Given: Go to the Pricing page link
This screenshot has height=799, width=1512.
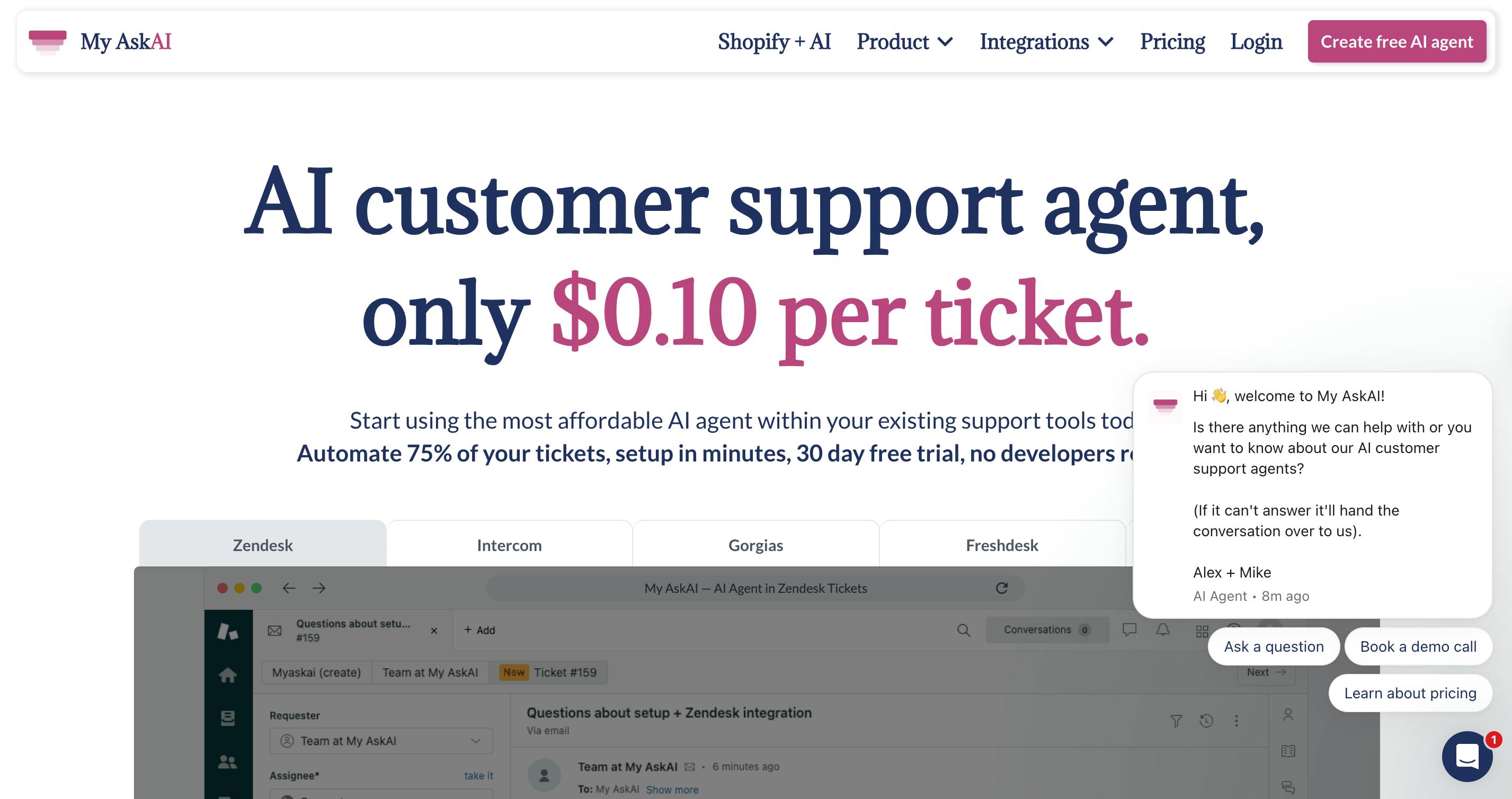Looking at the screenshot, I should 1172,42.
